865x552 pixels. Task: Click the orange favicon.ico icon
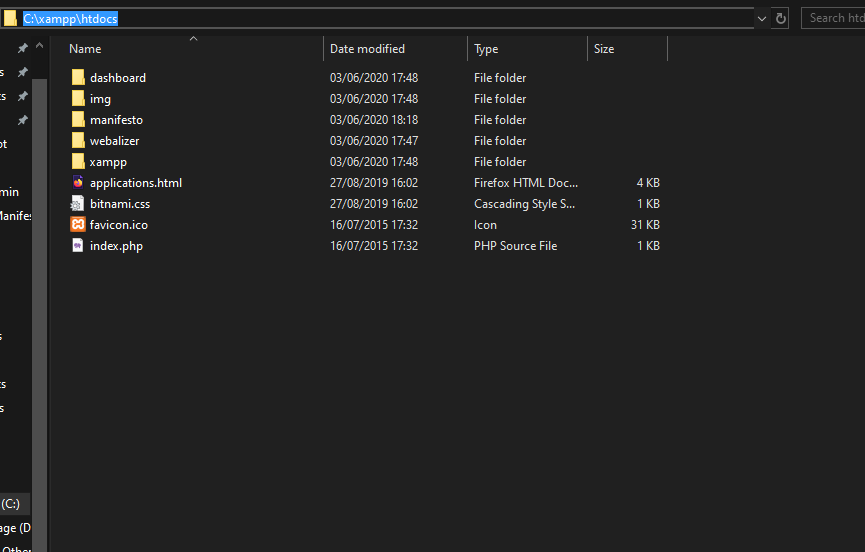[78, 224]
